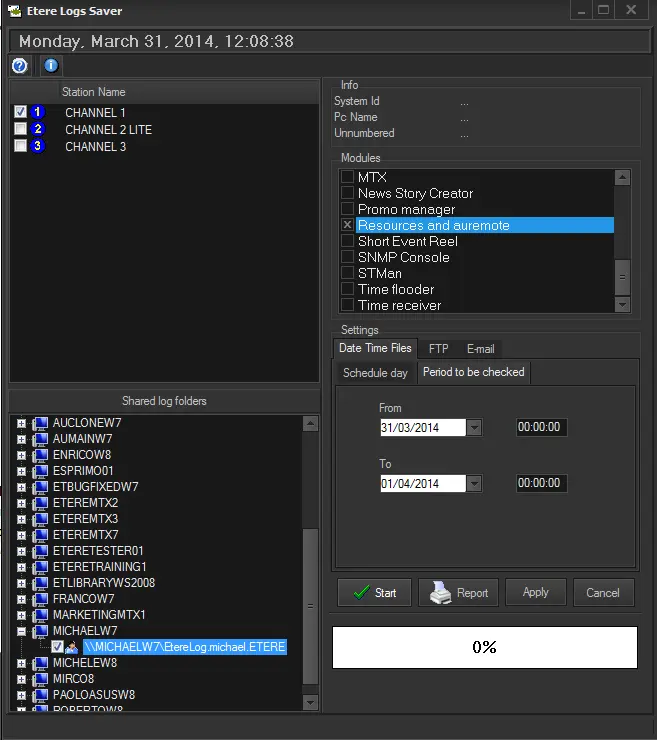657x740 pixels.
Task: Select the MICHAELW7 computer icon
Action: (x=40, y=631)
